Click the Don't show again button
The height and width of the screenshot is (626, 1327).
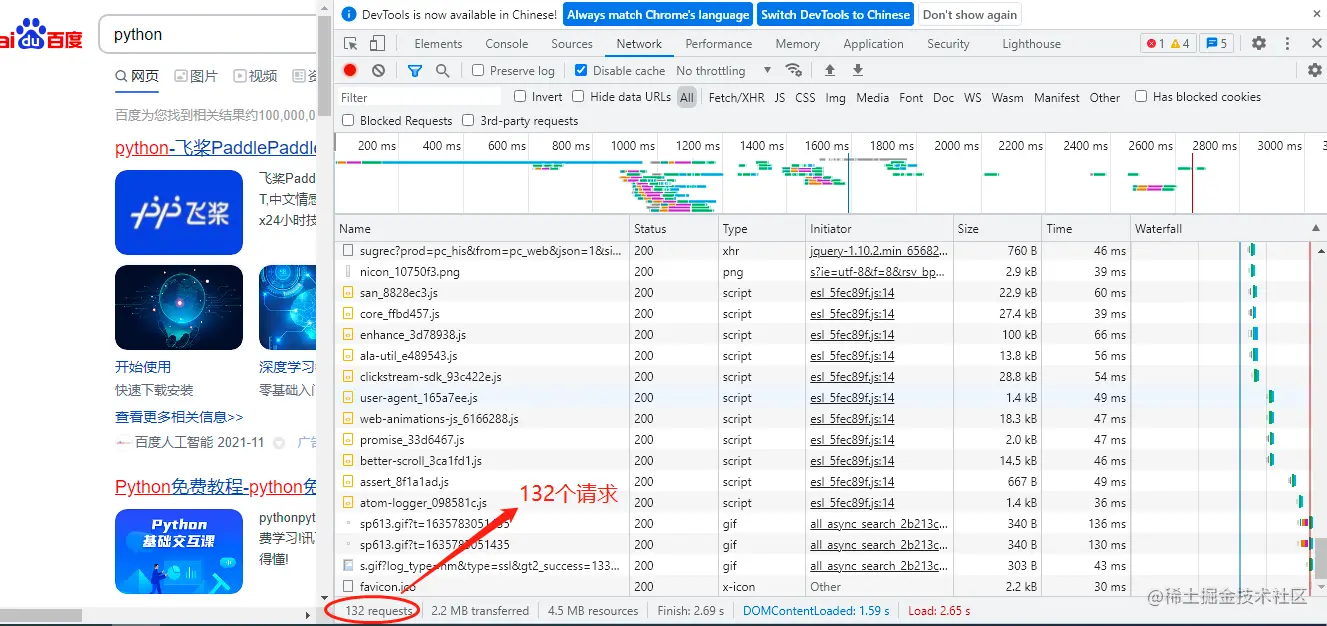[x=970, y=14]
